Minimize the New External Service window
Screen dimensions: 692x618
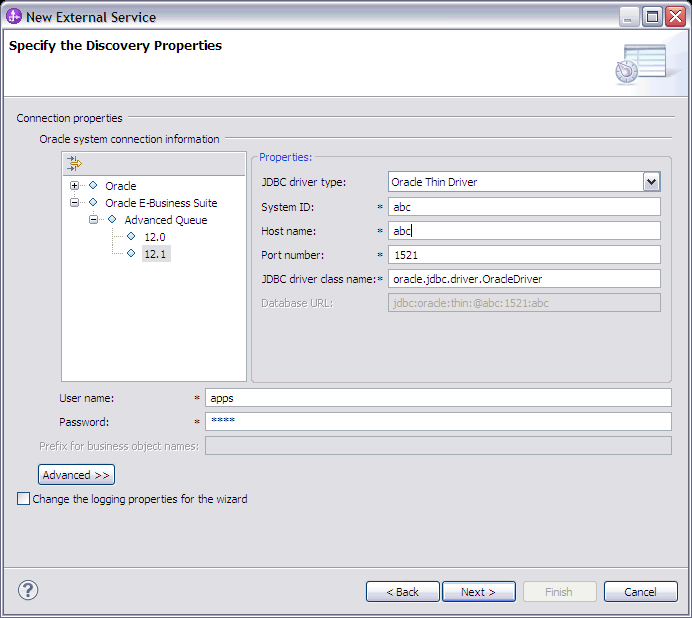(629, 17)
